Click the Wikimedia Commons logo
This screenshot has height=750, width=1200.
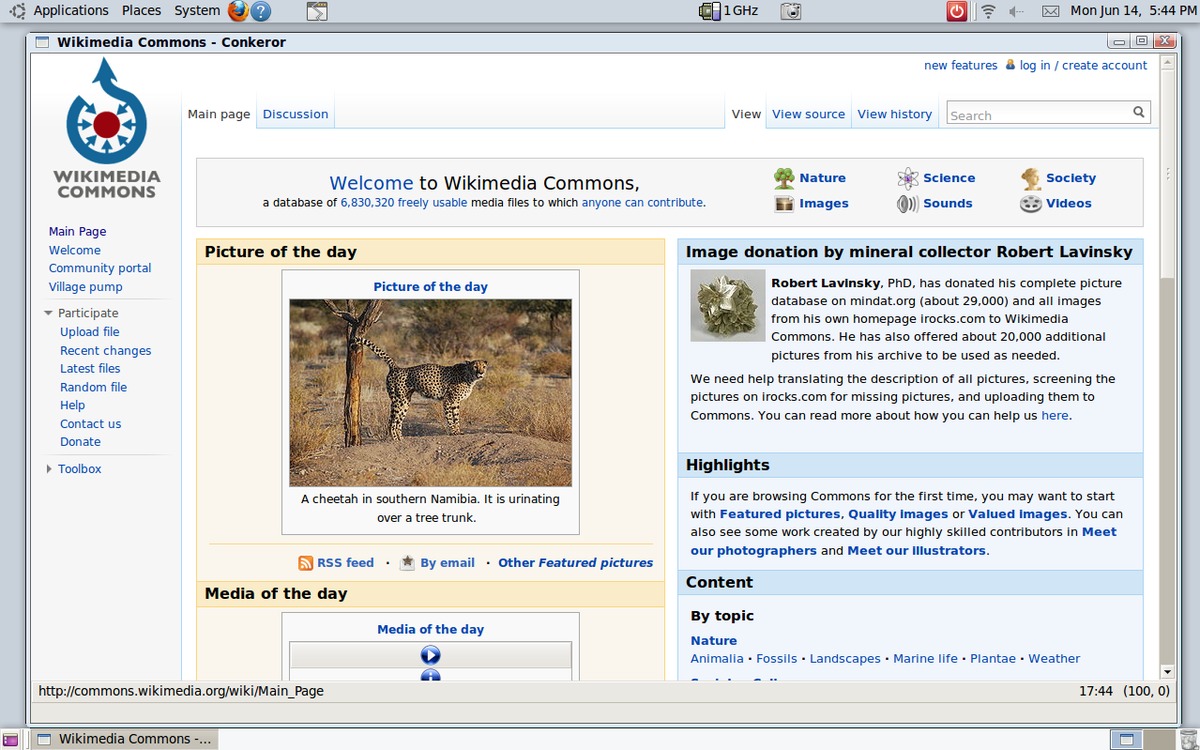coord(106,125)
